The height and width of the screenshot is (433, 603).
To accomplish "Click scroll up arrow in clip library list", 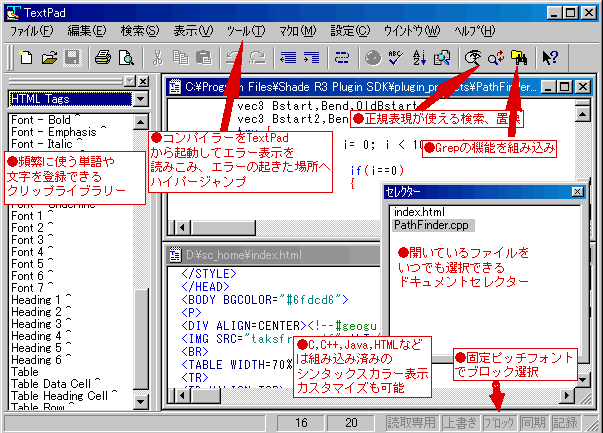I will pyautogui.click(x=141, y=122).
